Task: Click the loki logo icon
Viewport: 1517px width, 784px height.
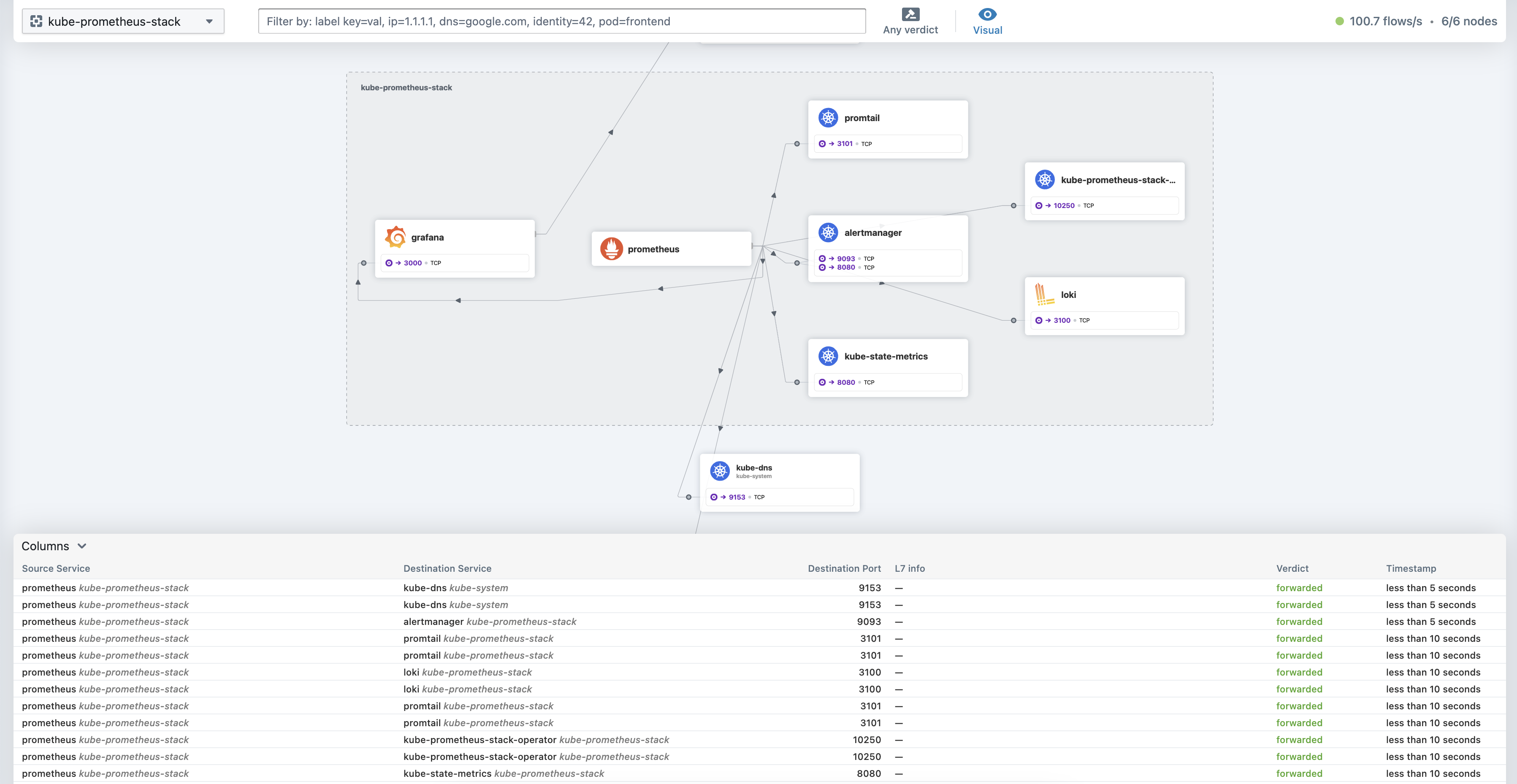Action: (x=1044, y=294)
